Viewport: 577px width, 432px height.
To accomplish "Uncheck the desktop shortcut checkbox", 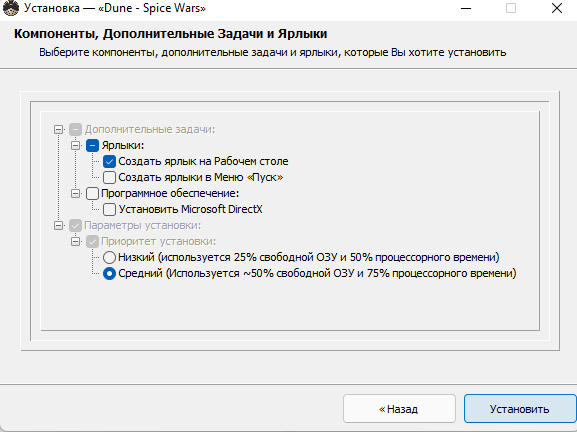I will [109, 162].
